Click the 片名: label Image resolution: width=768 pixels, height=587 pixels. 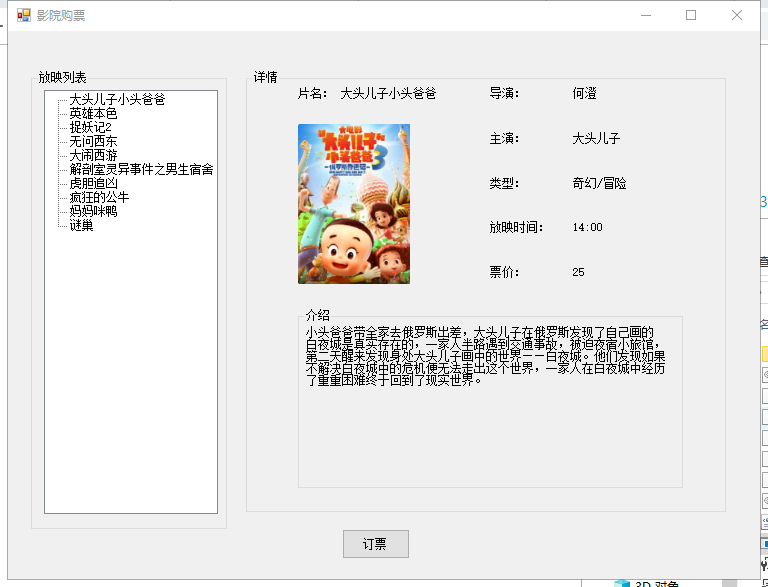pos(312,94)
